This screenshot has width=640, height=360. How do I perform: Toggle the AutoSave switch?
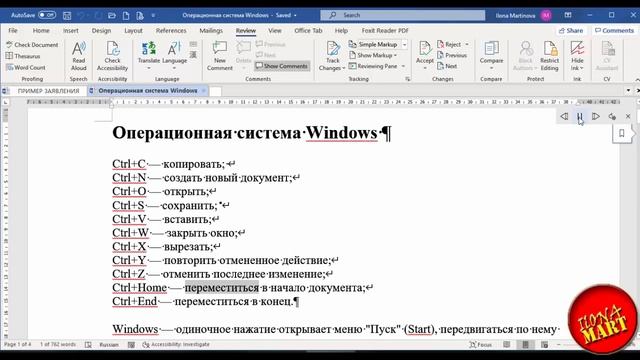coord(47,15)
